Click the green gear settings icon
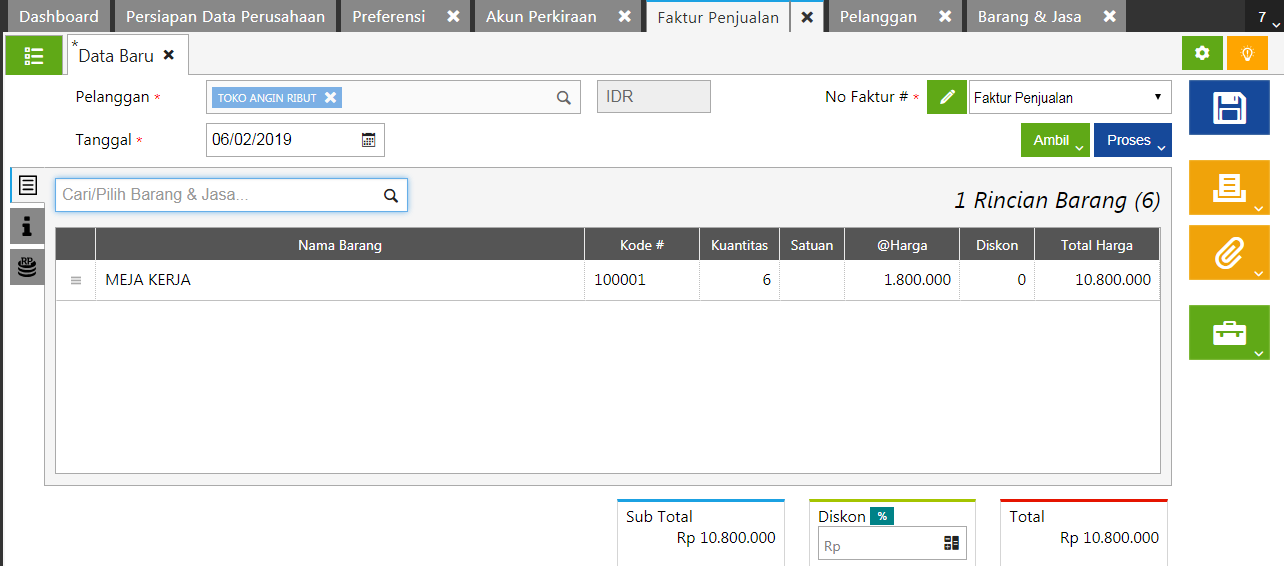Screen dimensions: 1284x566 [1202, 54]
